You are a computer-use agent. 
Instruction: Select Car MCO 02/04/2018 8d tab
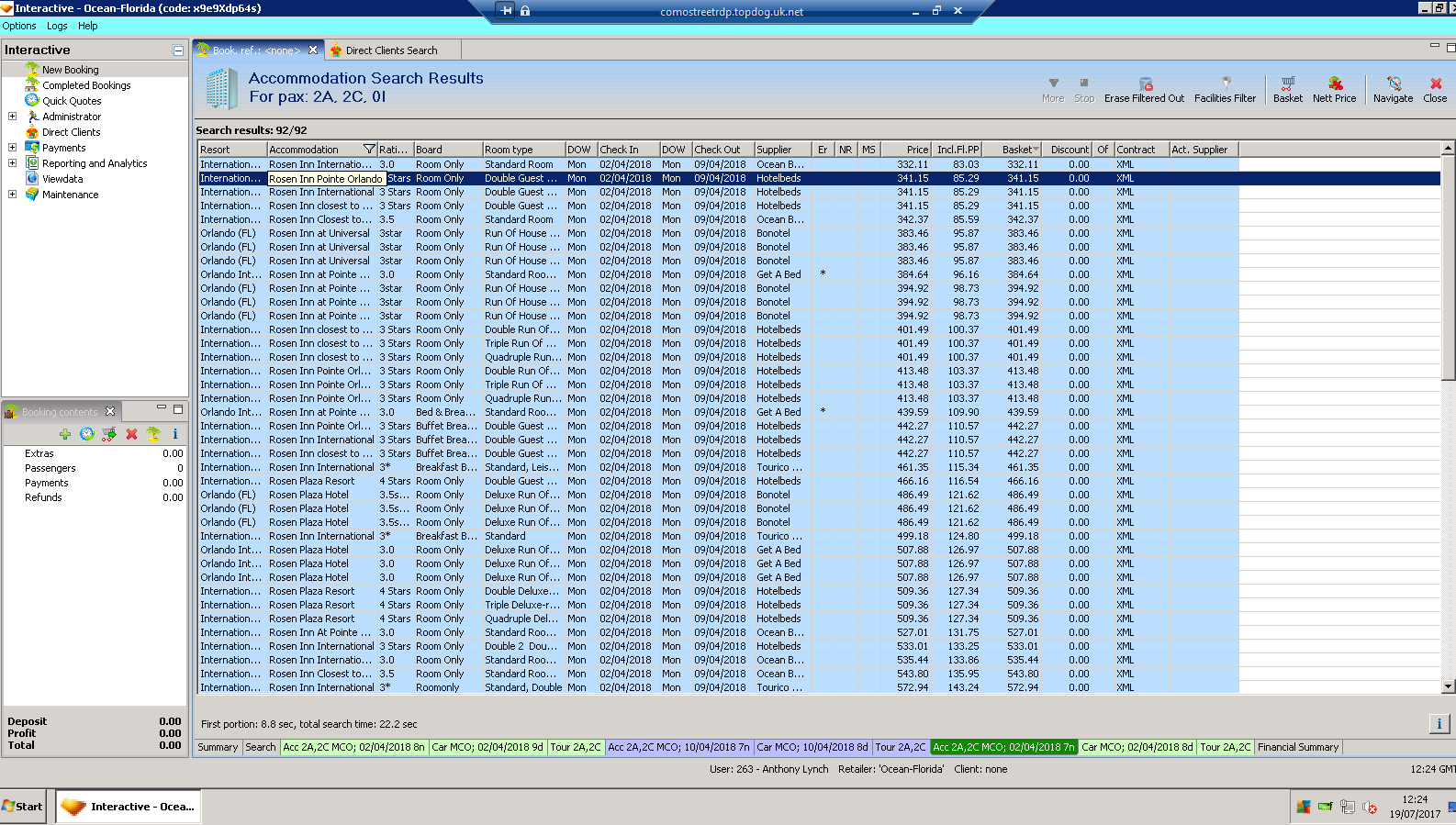click(1137, 747)
